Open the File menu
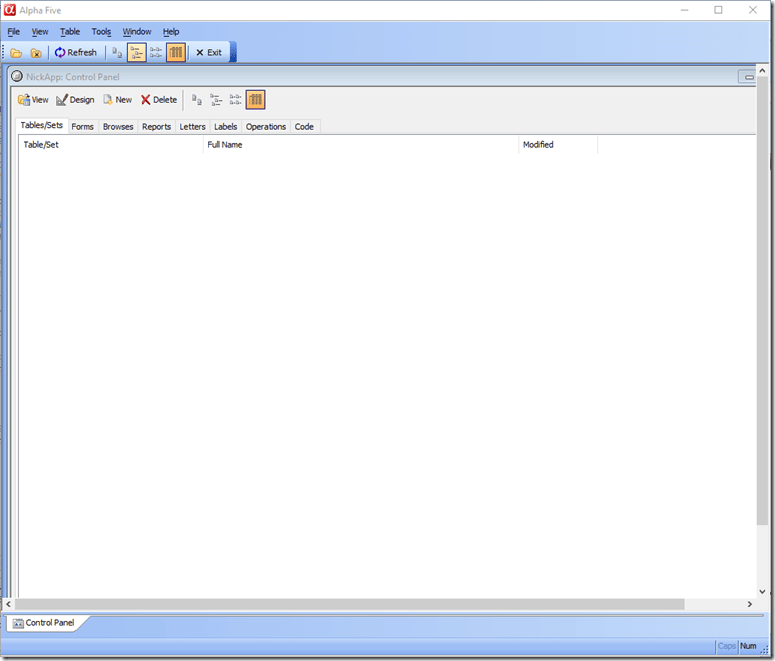Screen dimensions: 775x661 tap(14, 32)
